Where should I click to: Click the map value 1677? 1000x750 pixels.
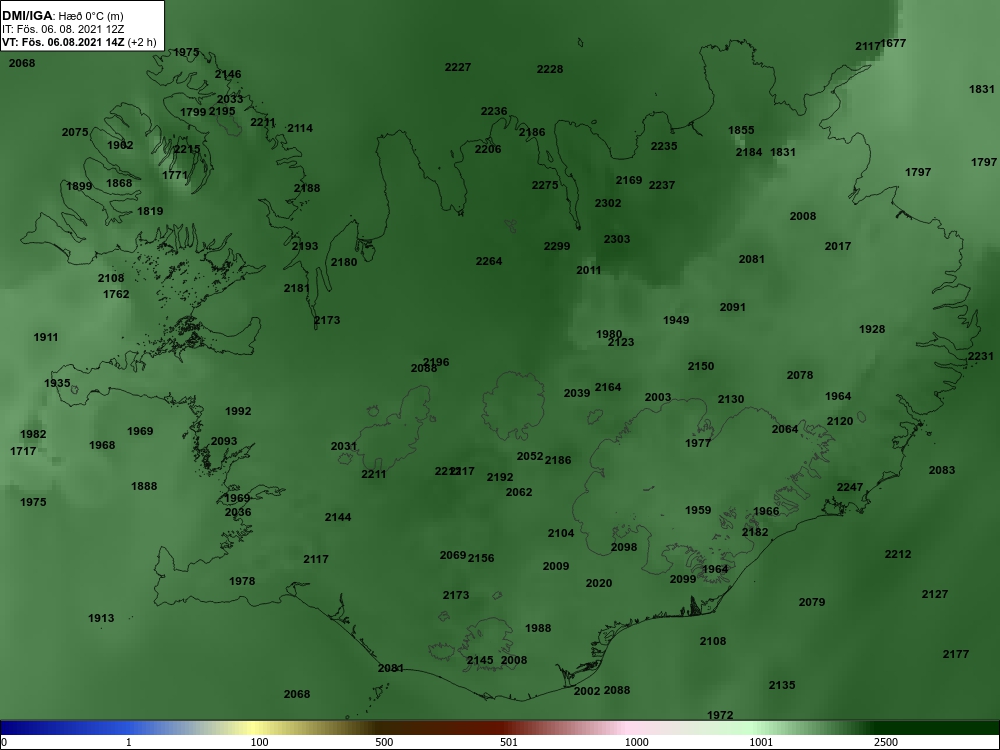(893, 43)
